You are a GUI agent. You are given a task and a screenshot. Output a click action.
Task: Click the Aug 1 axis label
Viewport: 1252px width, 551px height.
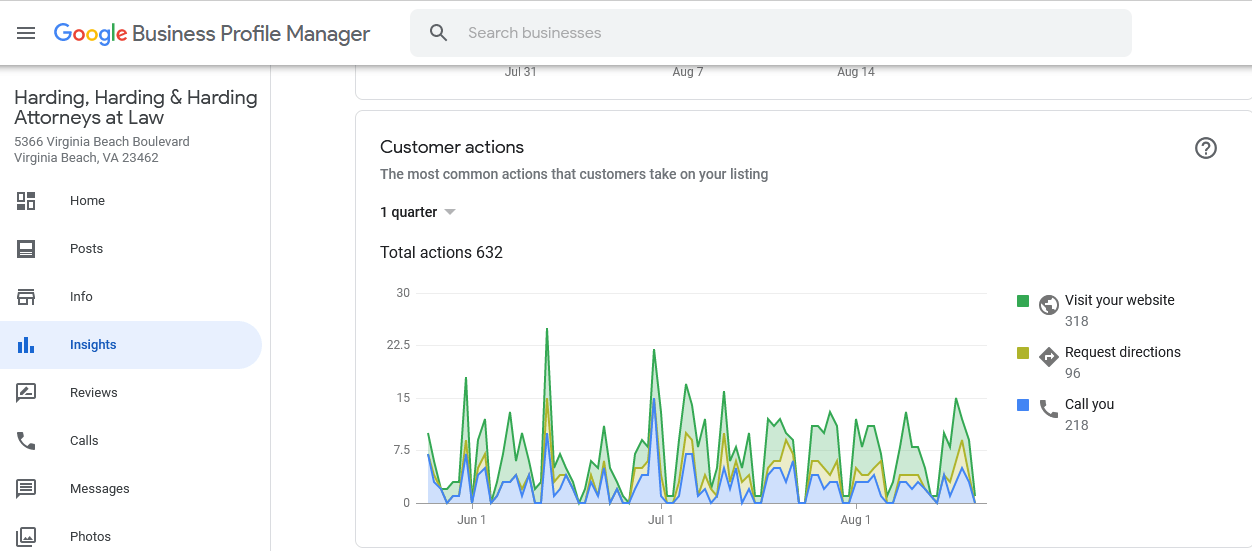856,520
